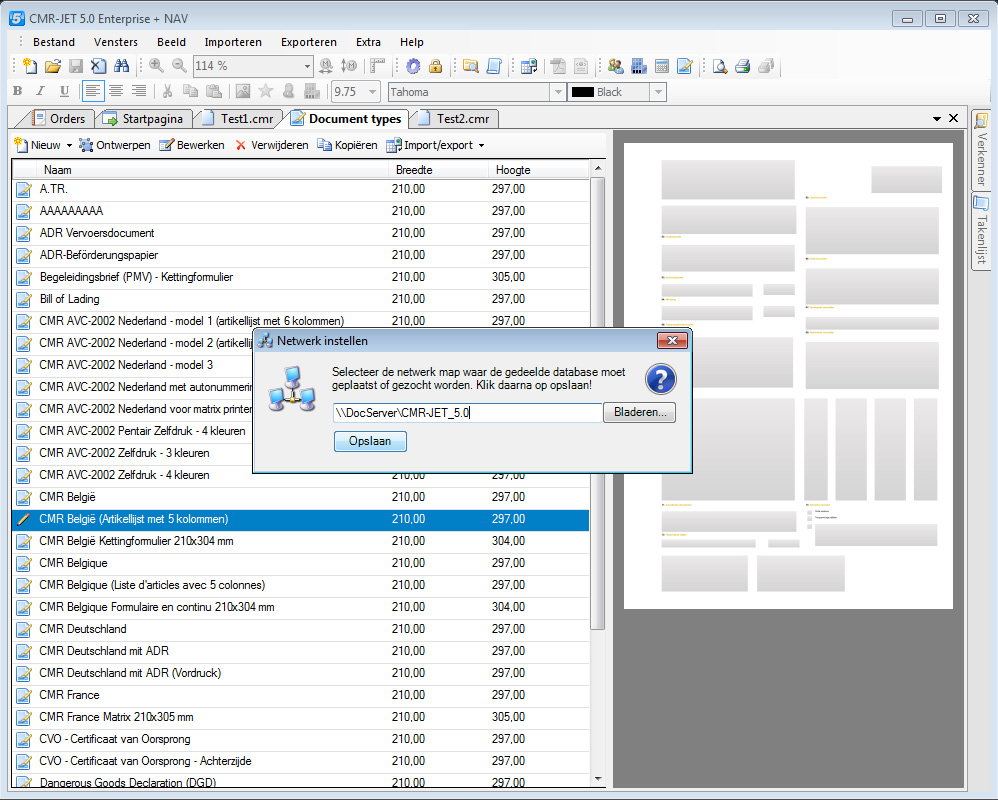Click the Bladeren... browse button

point(639,412)
